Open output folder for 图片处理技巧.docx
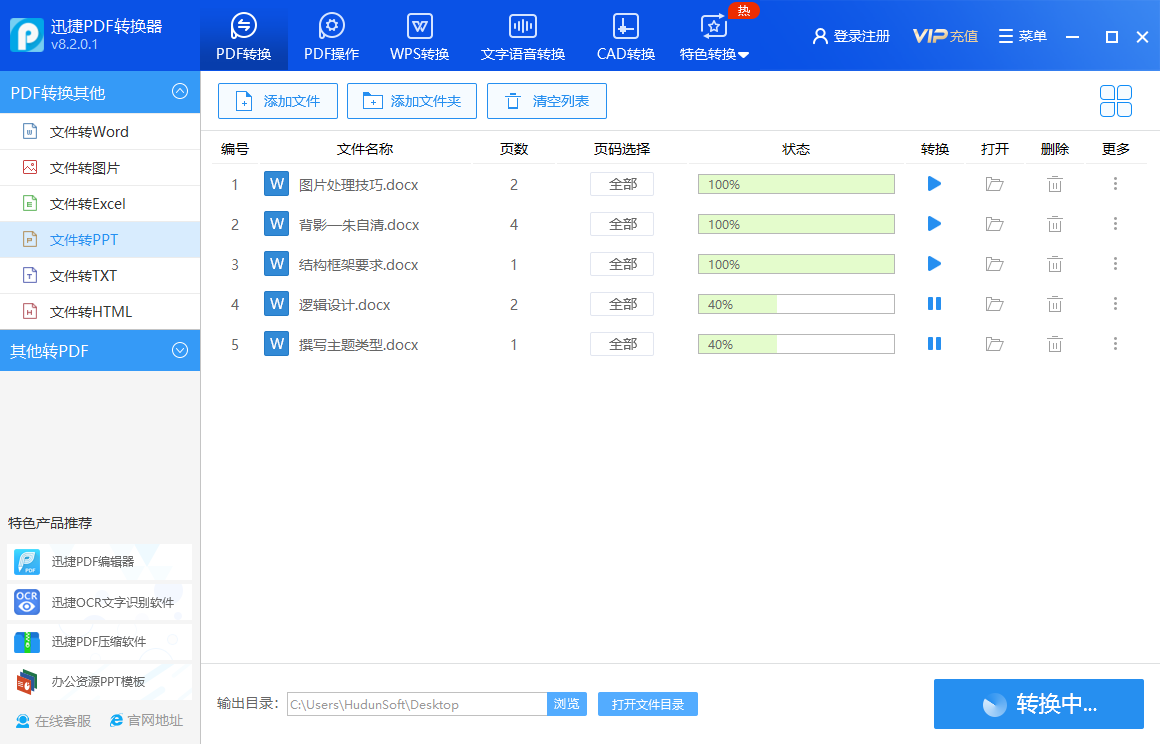The width and height of the screenshot is (1160, 744). [x=994, y=184]
